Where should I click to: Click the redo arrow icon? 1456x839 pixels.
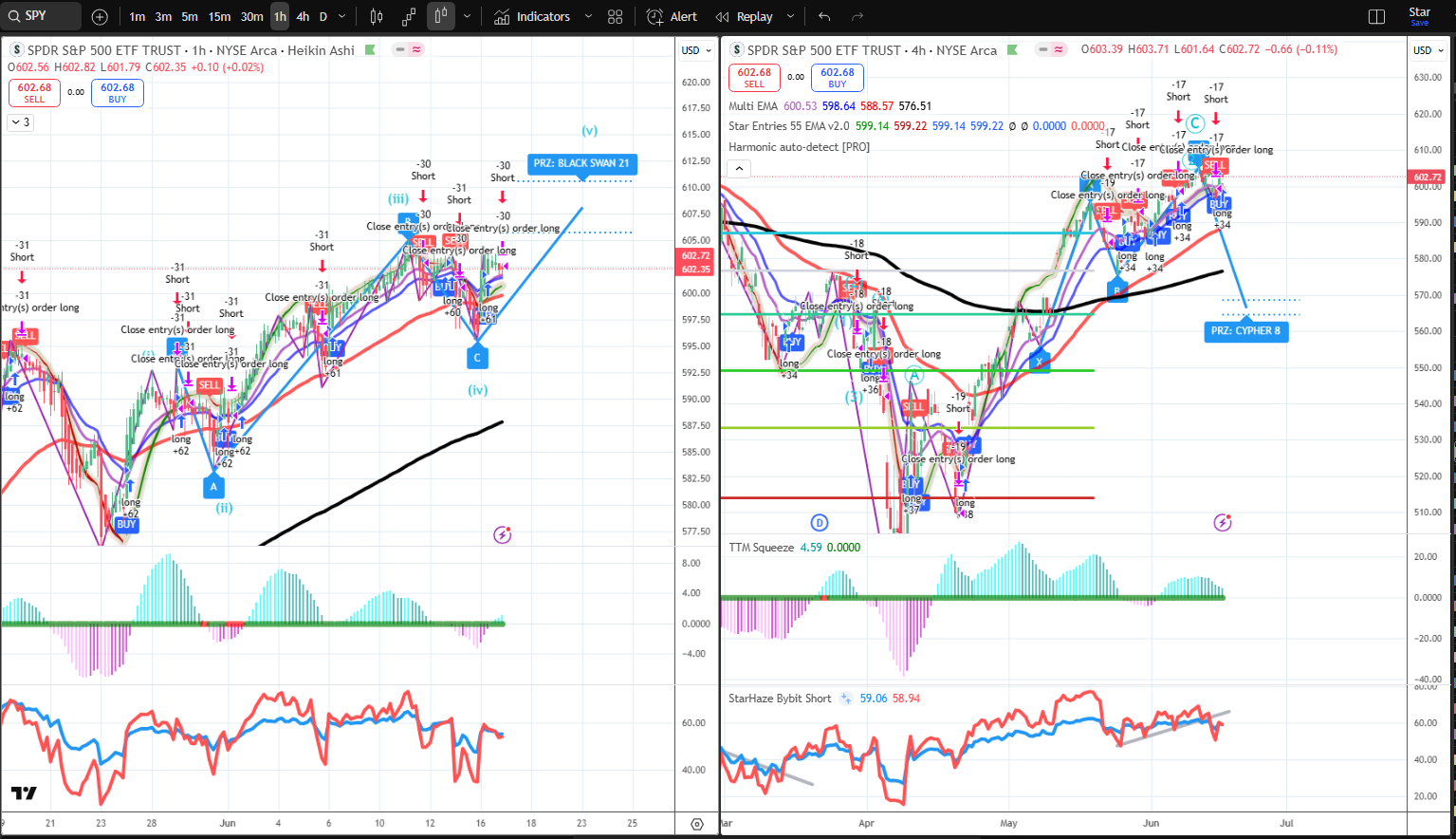(857, 17)
